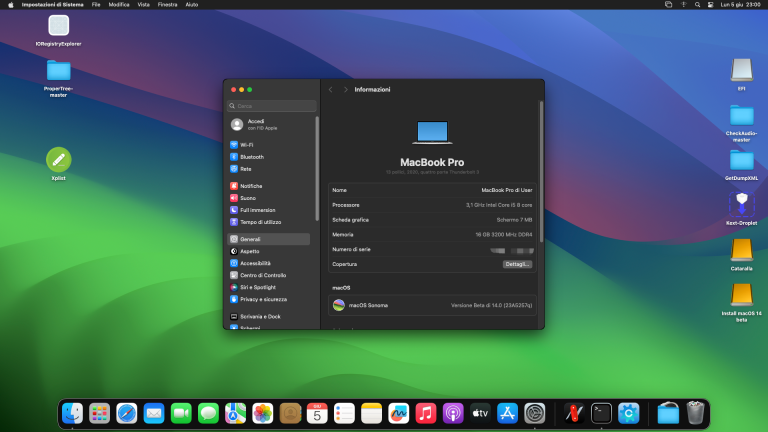
Task: Open Centro di Controllo settings
Action: 262,275
